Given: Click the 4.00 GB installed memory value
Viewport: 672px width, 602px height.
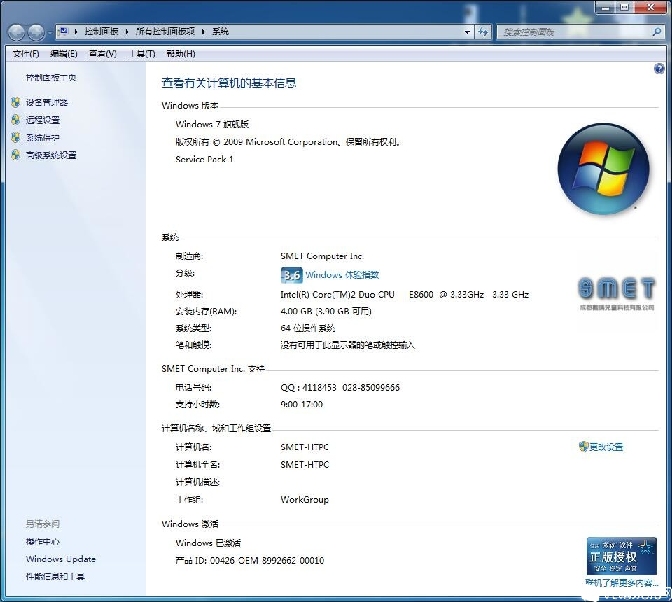Looking at the screenshot, I should click(326, 311).
